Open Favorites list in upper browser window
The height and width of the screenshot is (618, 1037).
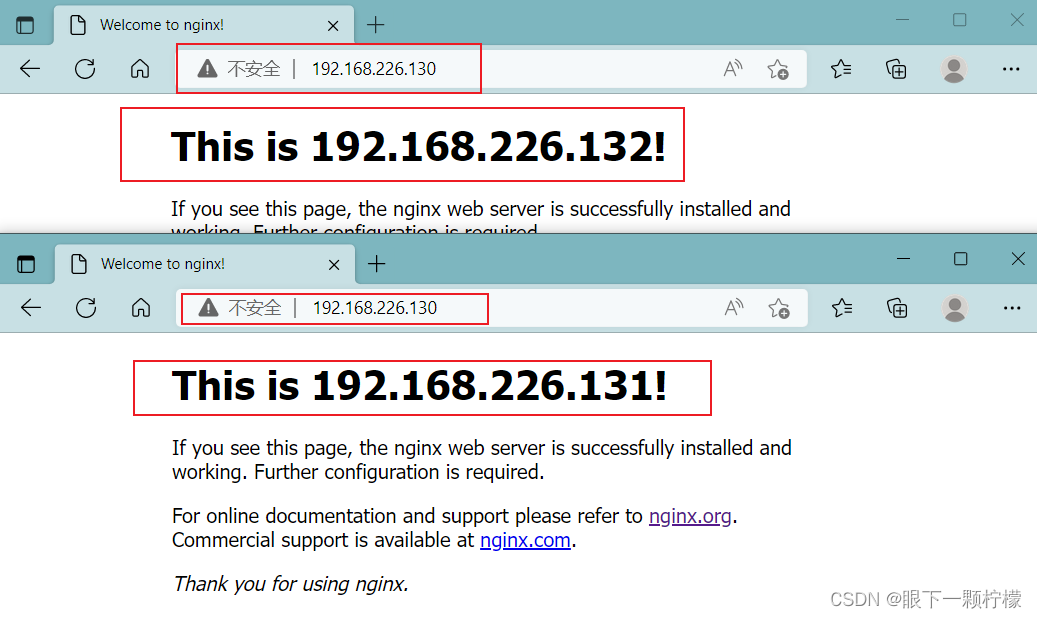pos(841,68)
